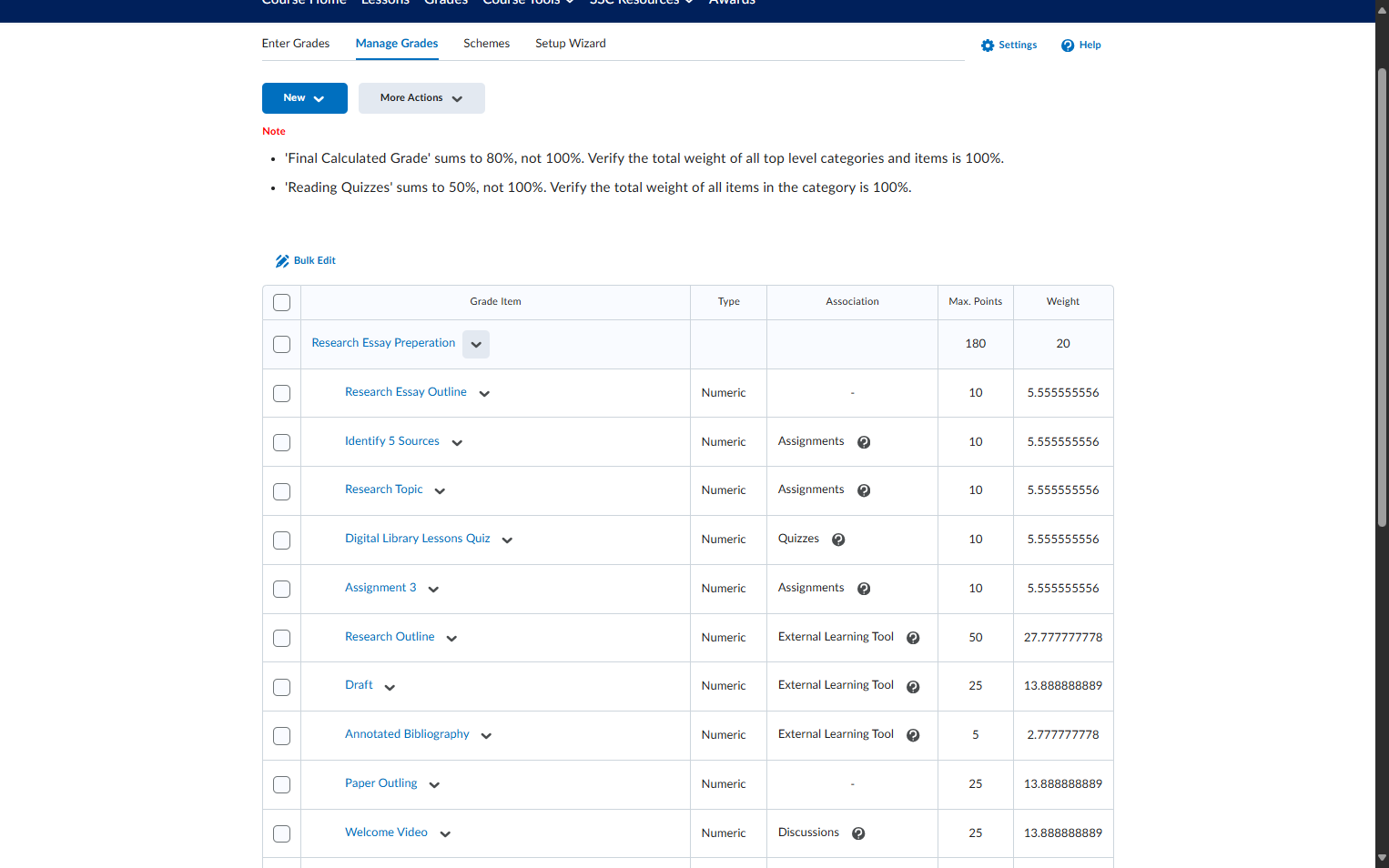Open the Annotated Bibliography grade item

[407, 734]
